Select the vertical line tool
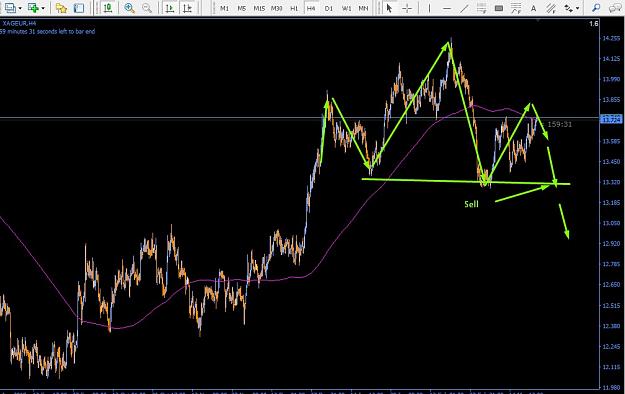Viewport: 625px width, 394px height. tap(429, 8)
